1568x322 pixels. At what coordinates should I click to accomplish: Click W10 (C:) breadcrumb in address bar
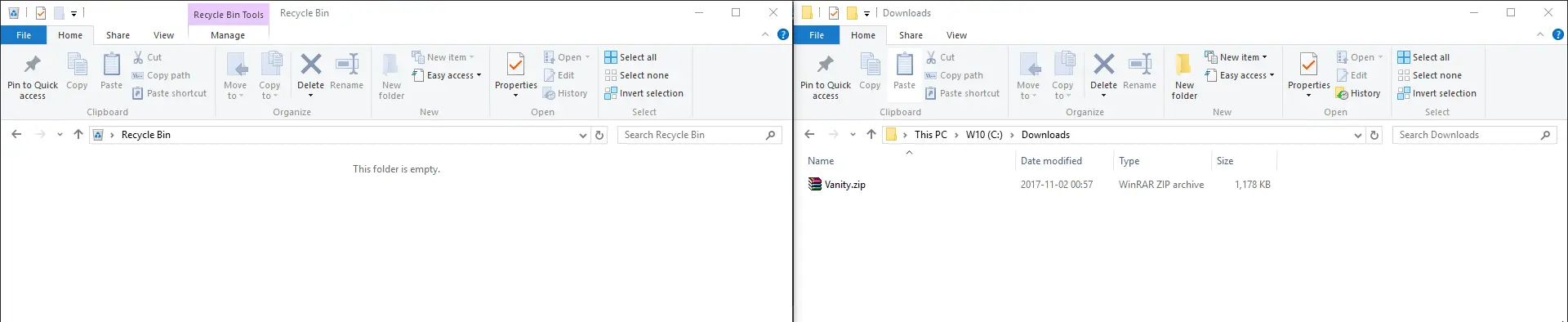[x=983, y=135]
